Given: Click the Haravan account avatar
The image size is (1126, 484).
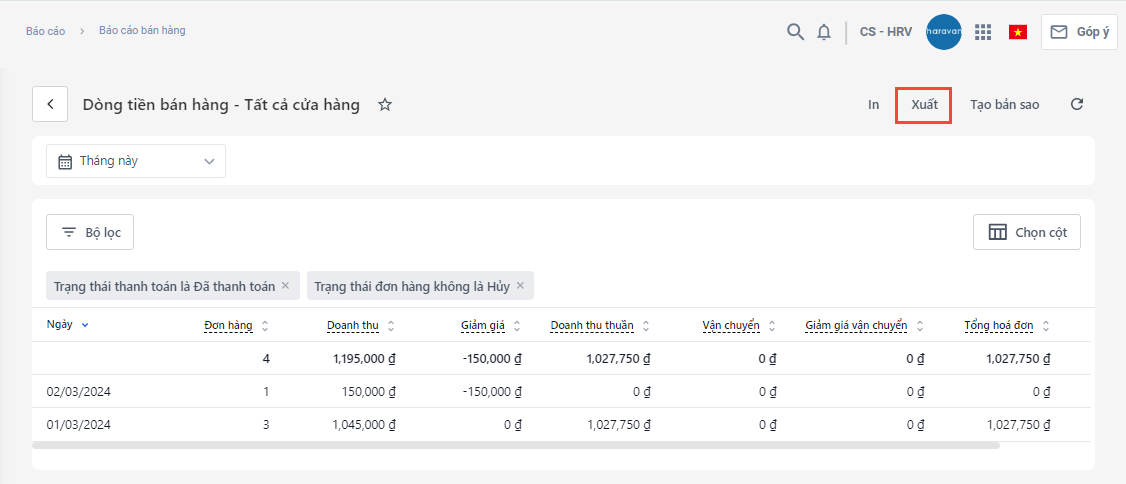Looking at the screenshot, I should point(944,32).
